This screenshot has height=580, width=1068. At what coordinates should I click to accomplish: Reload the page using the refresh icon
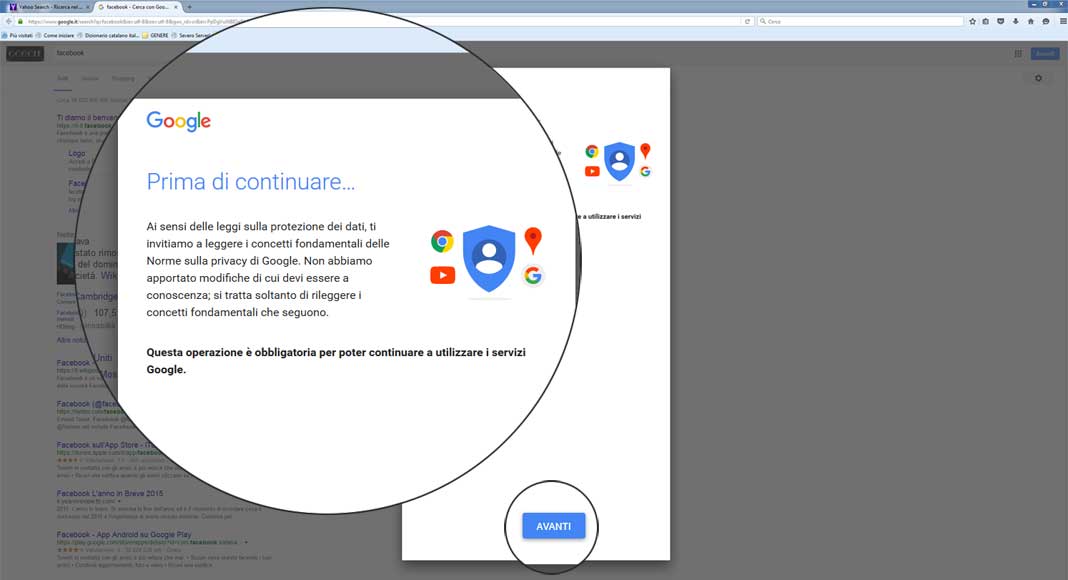[x=747, y=21]
